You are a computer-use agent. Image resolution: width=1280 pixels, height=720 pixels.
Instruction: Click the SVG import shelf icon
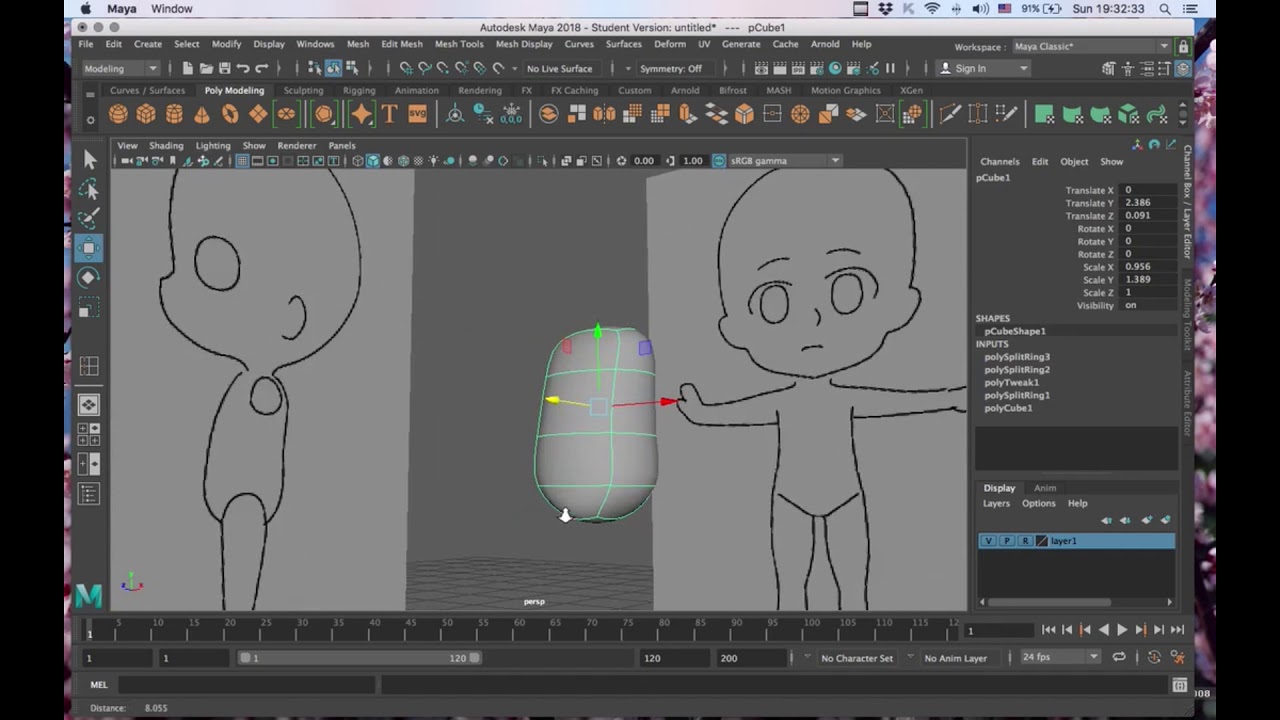tap(417, 114)
